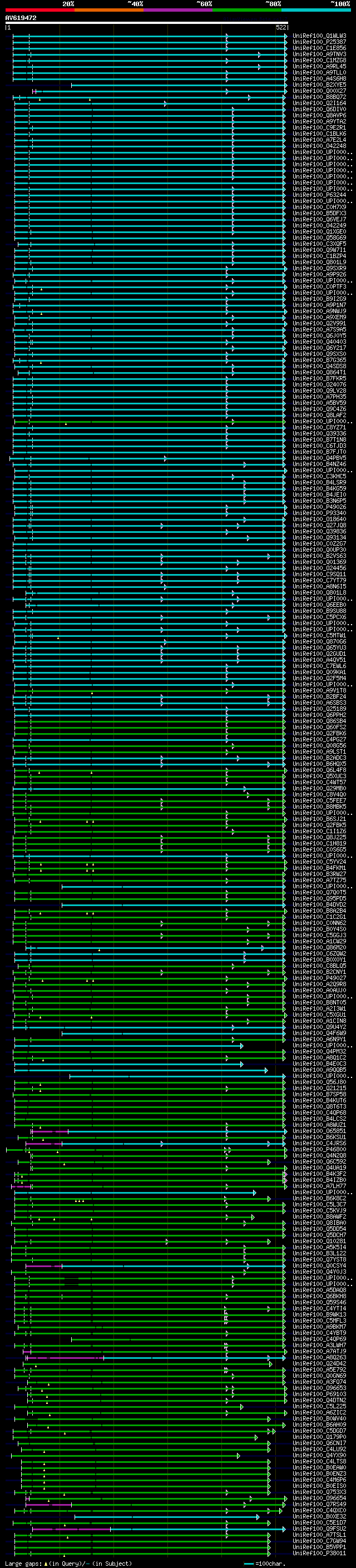Choose the UniRef100_Q8AVP6 subject label
This screenshot has width=356, height=1568.
coord(319,116)
